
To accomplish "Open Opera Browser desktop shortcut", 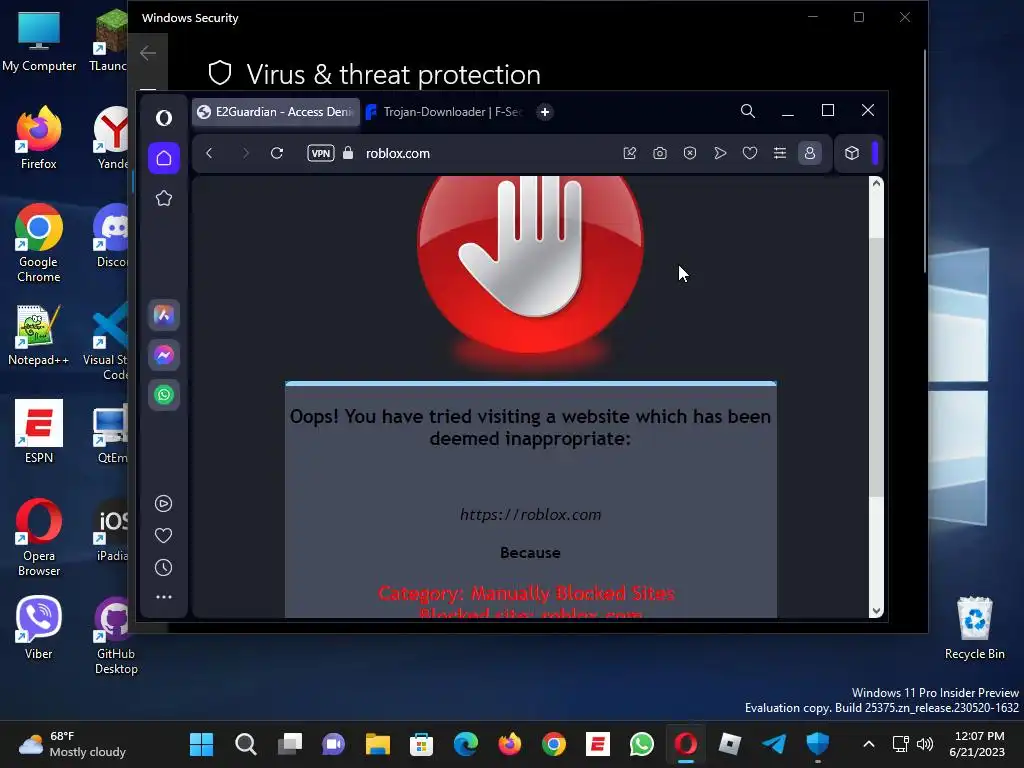I will 39,537.
